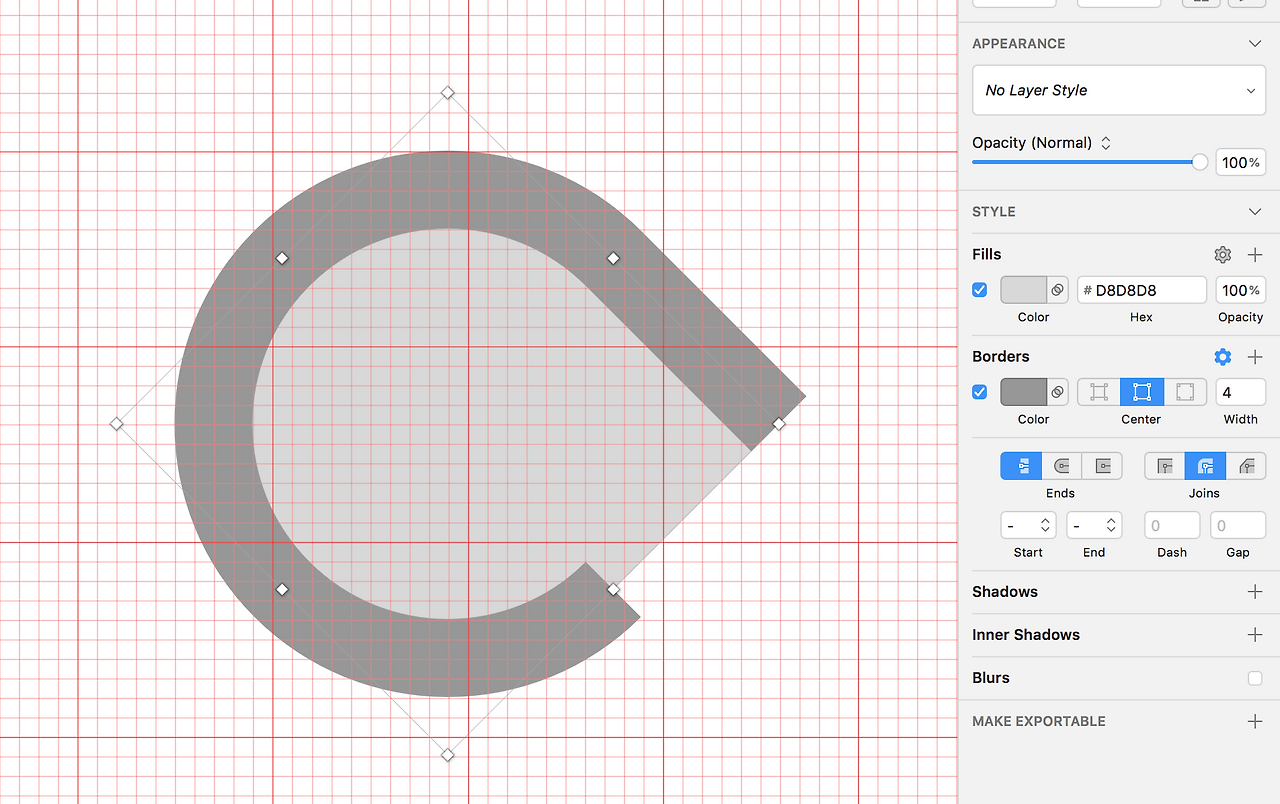Select the round cap Ends option

click(1062, 466)
